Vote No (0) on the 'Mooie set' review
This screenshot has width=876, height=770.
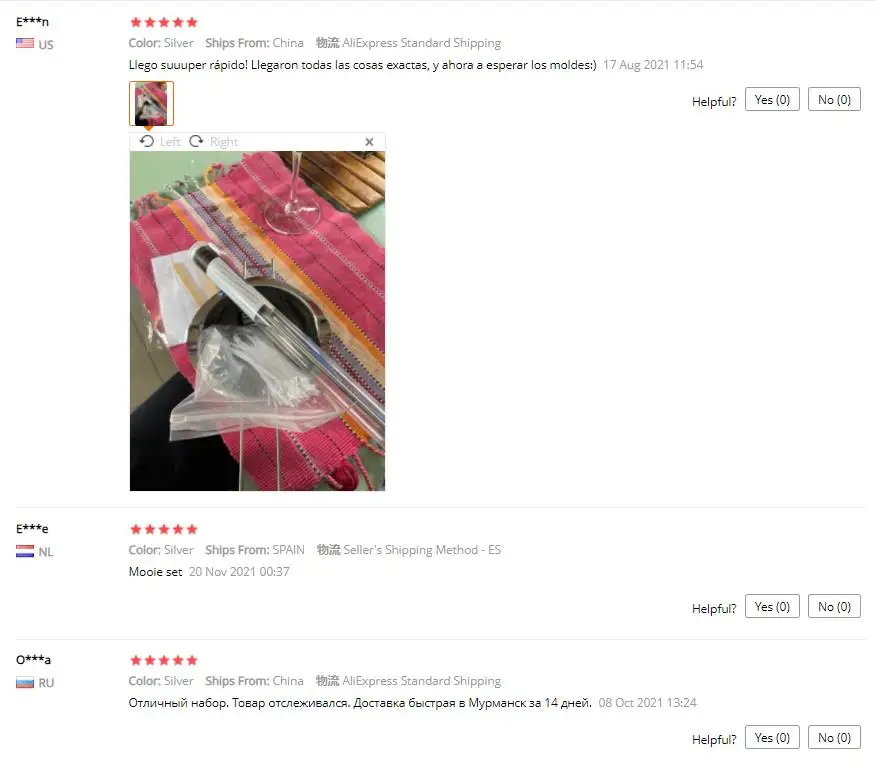coord(834,606)
